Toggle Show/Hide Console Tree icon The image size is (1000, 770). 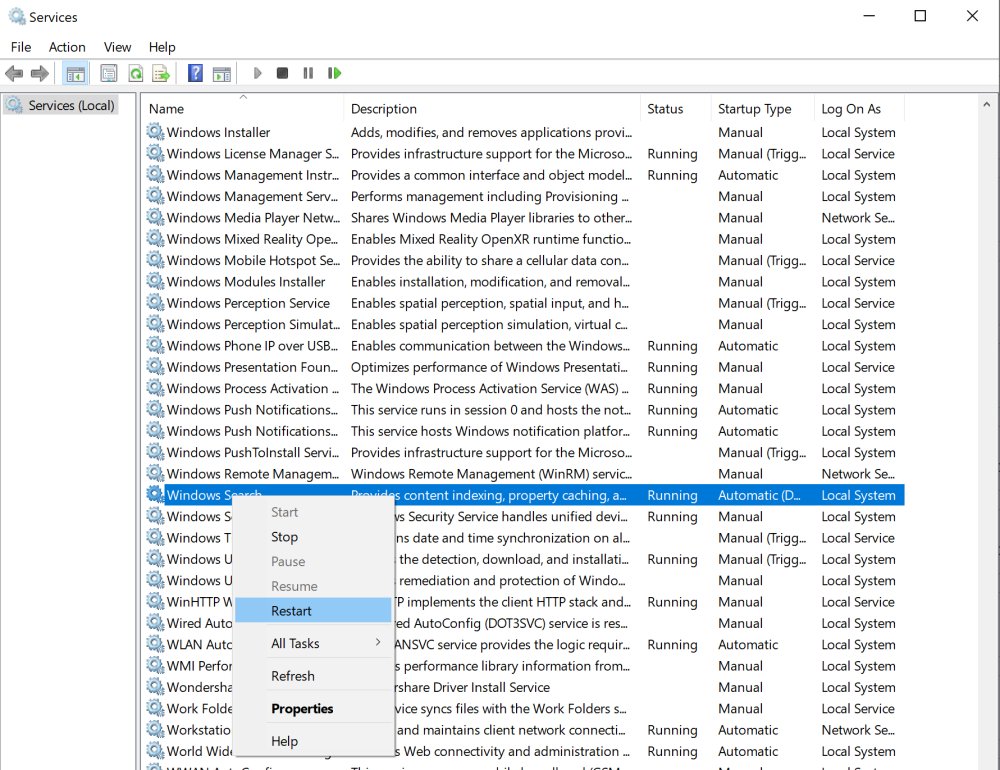click(75, 73)
